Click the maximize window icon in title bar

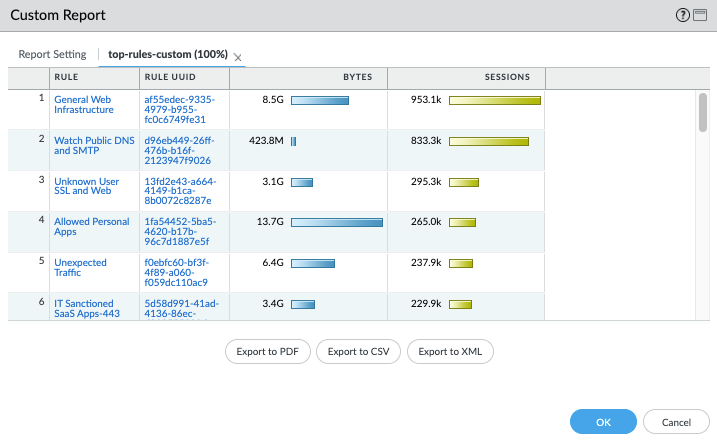coord(700,15)
